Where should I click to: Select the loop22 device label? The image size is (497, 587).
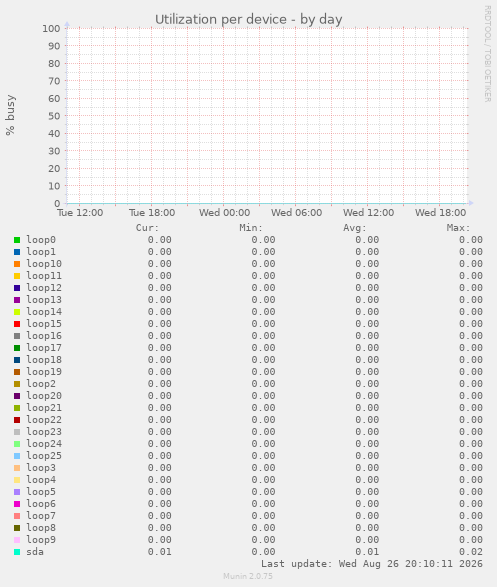point(44,419)
